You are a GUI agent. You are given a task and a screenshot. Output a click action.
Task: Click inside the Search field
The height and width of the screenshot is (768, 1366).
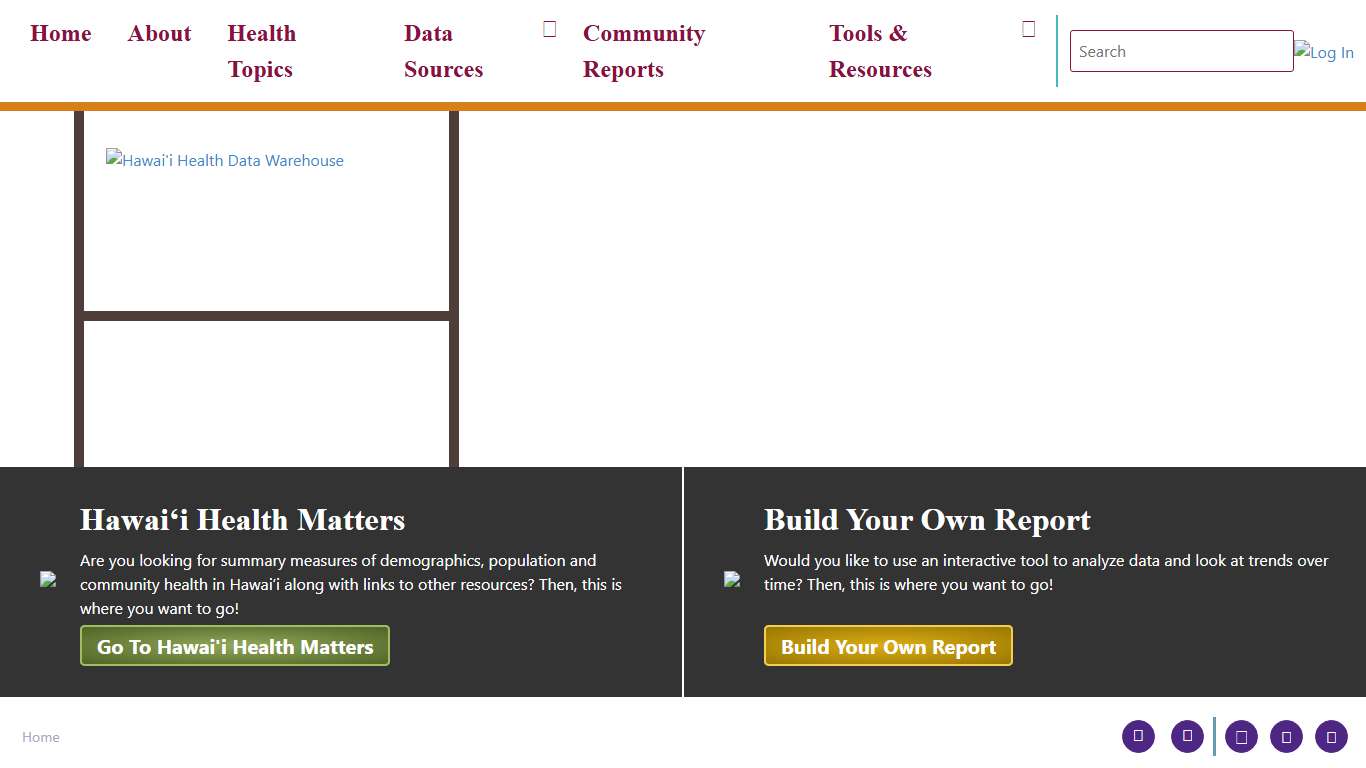point(1180,51)
